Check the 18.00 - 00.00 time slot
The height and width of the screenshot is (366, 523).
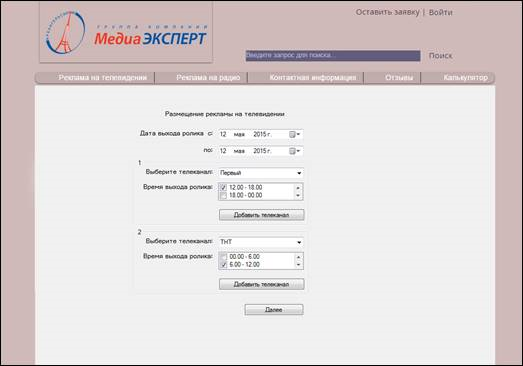[223, 196]
